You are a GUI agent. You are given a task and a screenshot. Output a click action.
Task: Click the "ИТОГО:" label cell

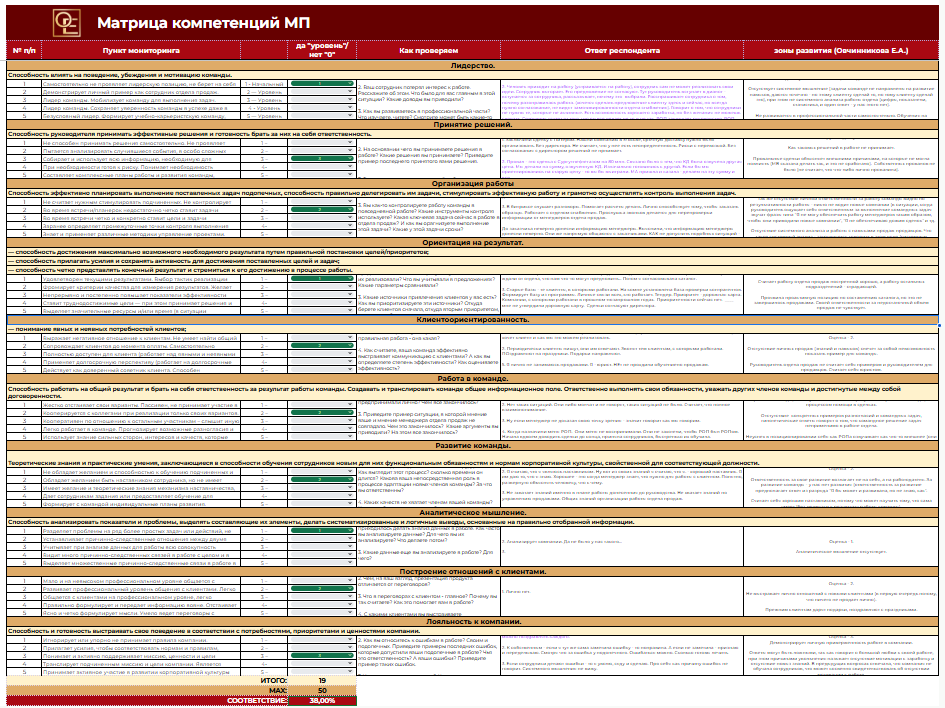click(147, 680)
